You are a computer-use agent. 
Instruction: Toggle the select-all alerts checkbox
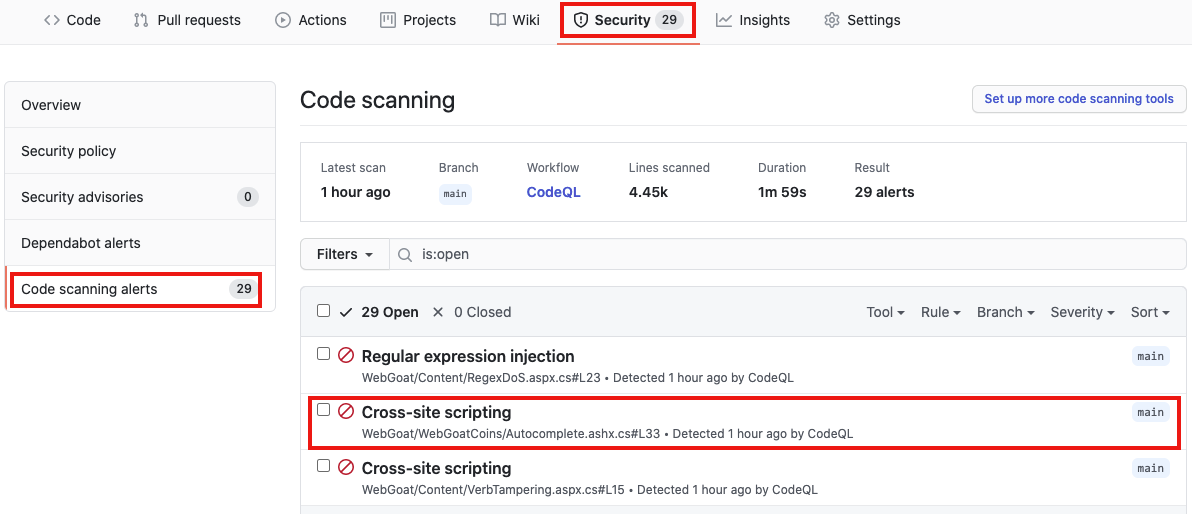click(324, 311)
